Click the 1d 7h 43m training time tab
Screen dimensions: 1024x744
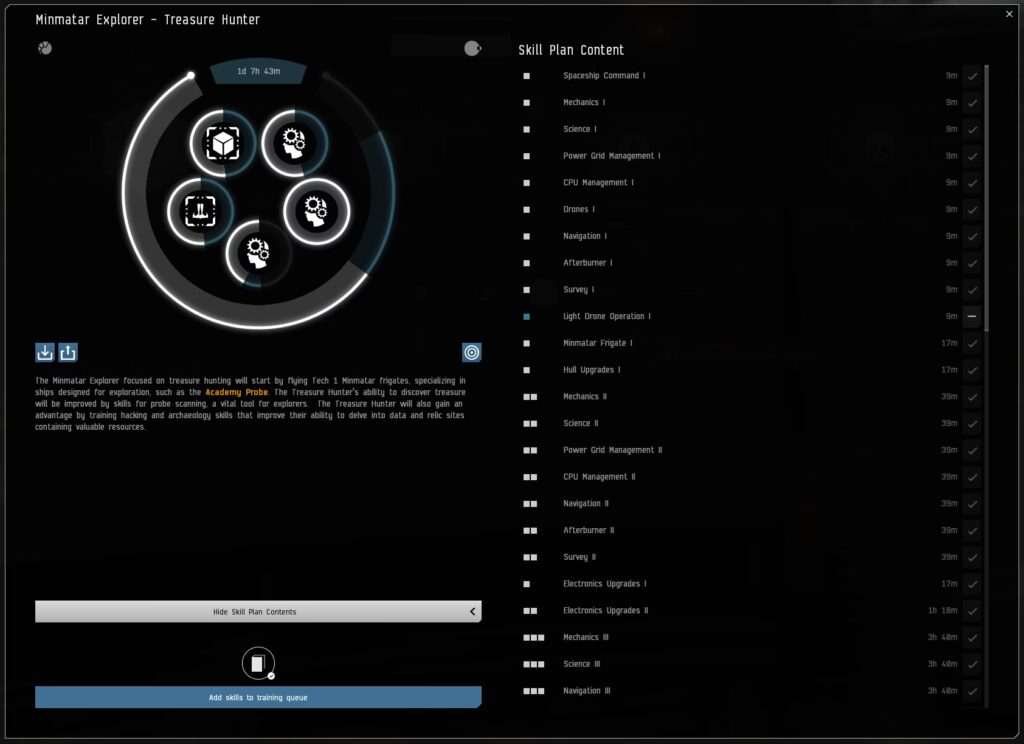coord(258,72)
